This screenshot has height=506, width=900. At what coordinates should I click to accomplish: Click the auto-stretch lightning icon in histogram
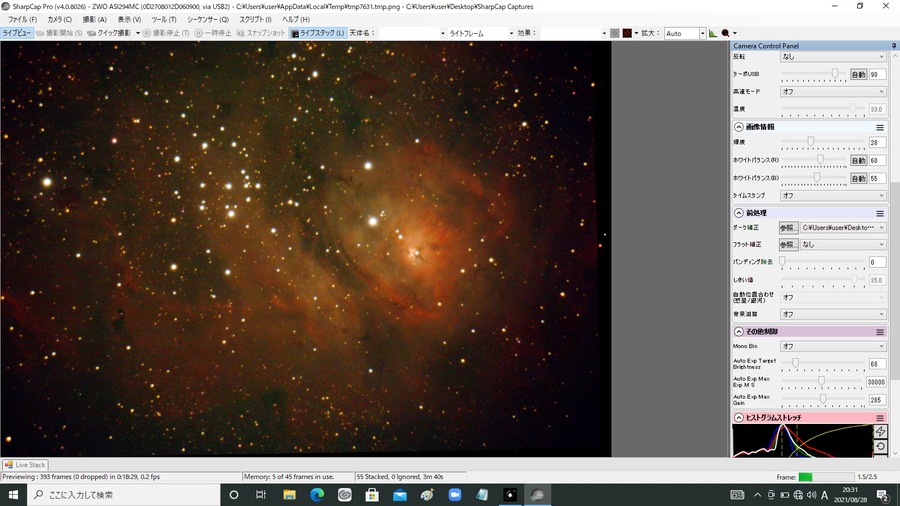(880, 431)
